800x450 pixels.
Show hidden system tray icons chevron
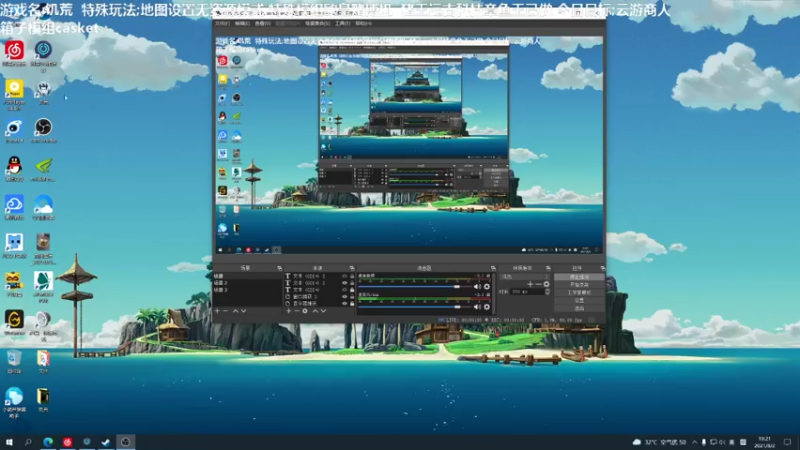tap(694, 442)
